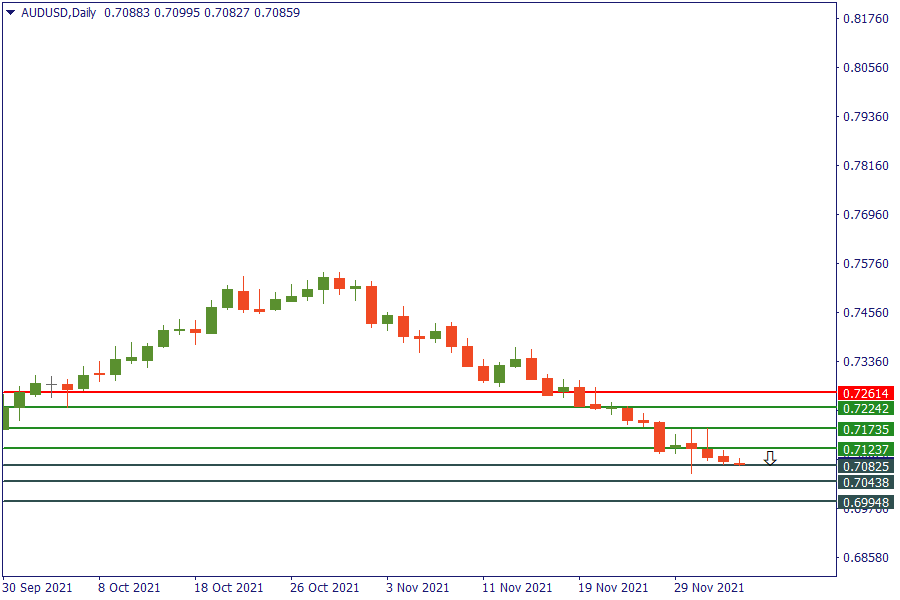Select the red 0.72614 price label
This screenshot has width=900, height=600.
(866, 393)
